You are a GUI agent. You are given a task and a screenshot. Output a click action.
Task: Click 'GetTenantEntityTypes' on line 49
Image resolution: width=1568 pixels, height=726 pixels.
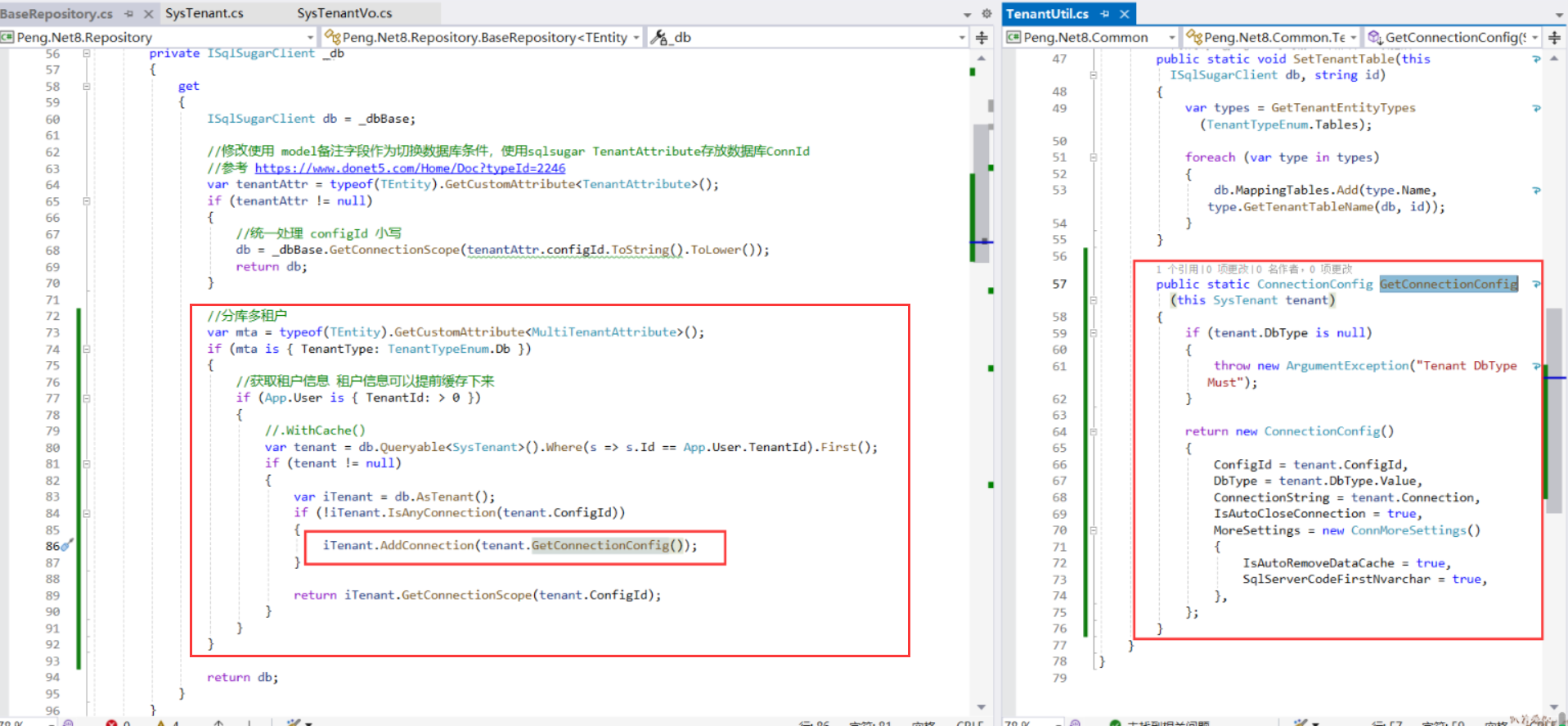(x=1343, y=108)
